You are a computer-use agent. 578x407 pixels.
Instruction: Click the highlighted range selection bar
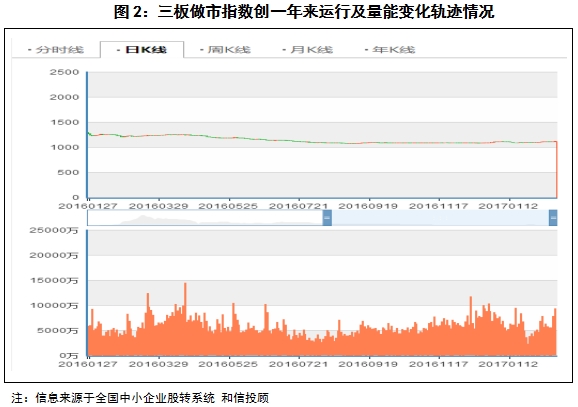point(440,218)
